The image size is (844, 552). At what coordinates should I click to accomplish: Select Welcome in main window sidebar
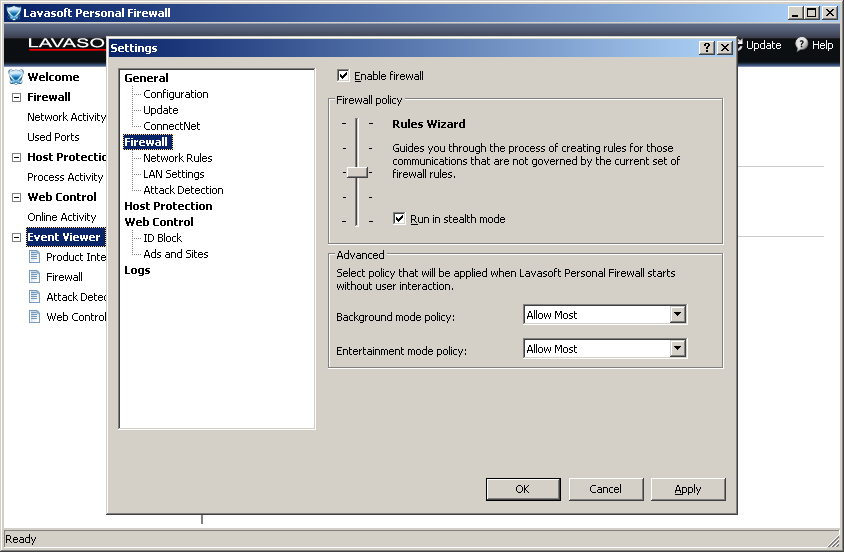tap(53, 77)
